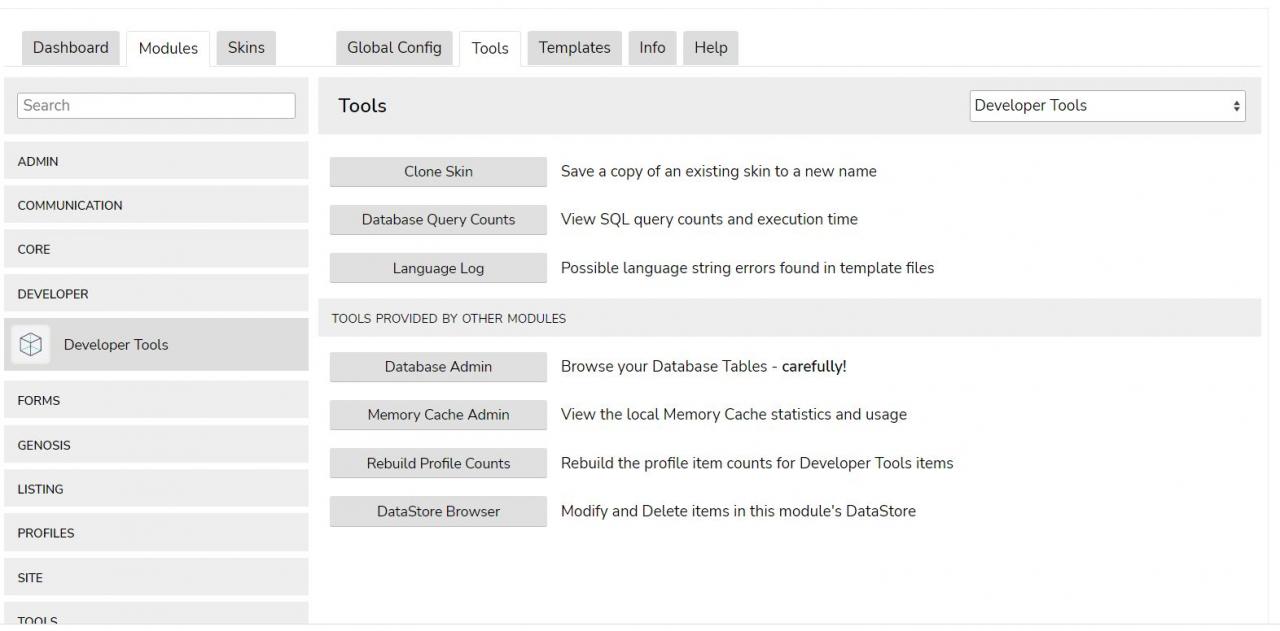Click the Language Log button
Screen dimensions: 1280x631
(438, 268)
